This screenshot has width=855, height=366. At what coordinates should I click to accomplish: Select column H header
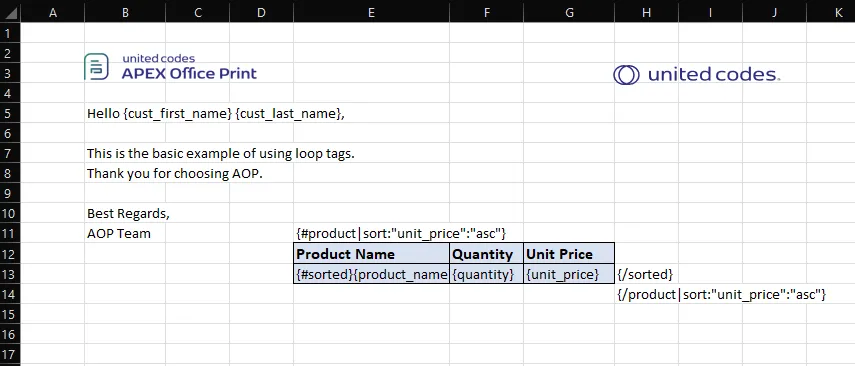pos(646,13)
